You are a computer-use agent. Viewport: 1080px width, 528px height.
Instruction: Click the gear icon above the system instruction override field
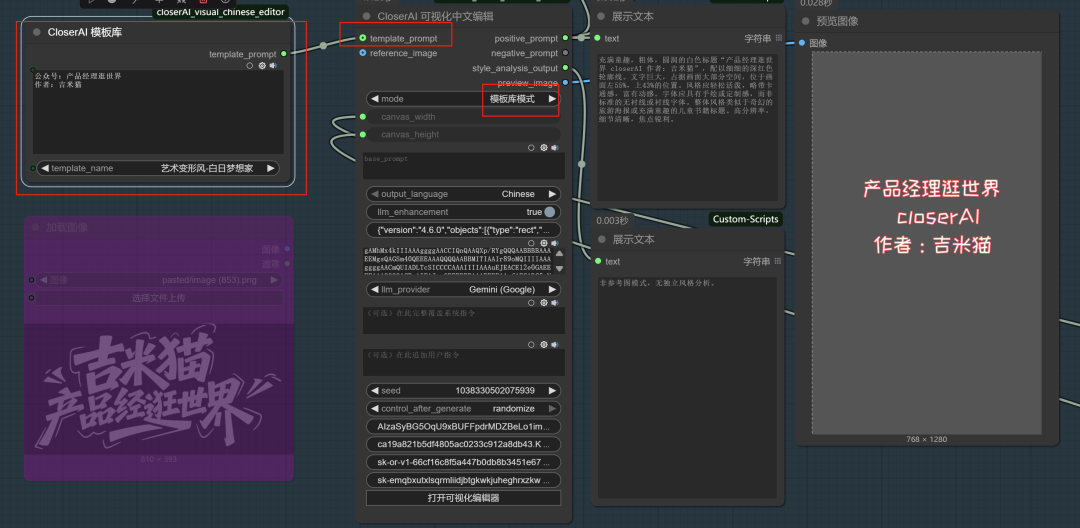tap(543, 303)
